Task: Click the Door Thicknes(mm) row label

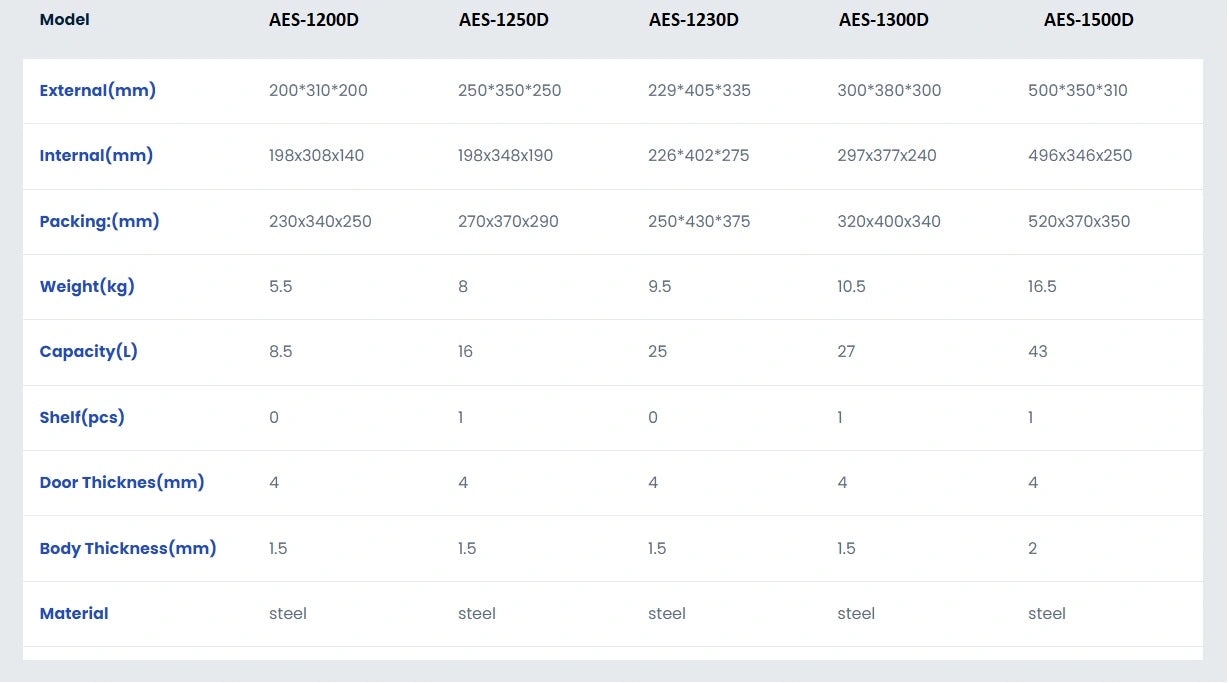Action: click(x=122, y=483)
